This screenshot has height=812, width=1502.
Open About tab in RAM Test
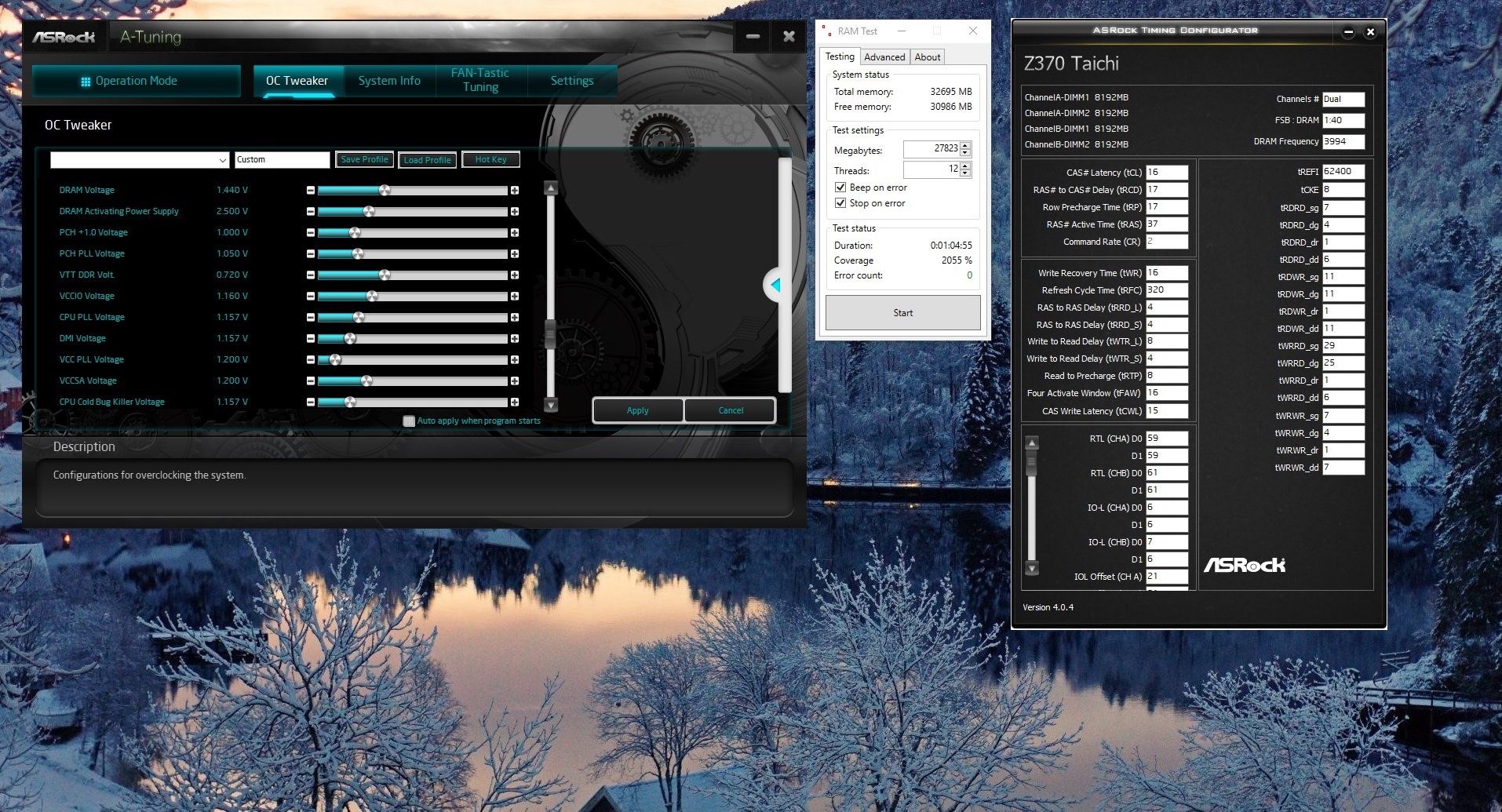point(928,57)
